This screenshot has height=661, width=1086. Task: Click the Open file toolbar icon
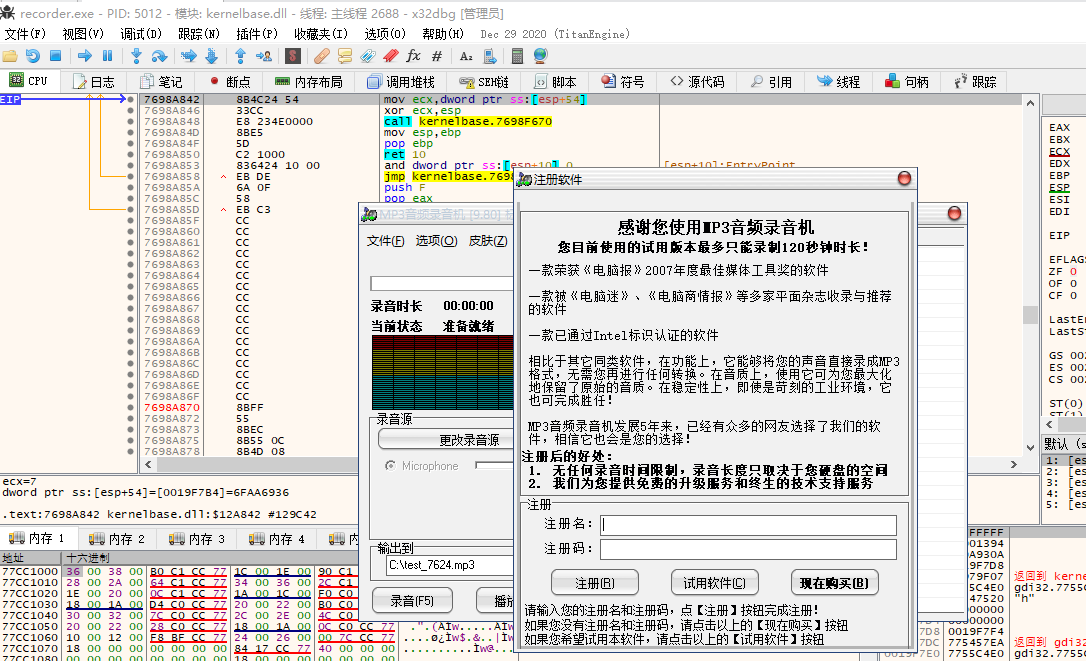coord(10,56)
